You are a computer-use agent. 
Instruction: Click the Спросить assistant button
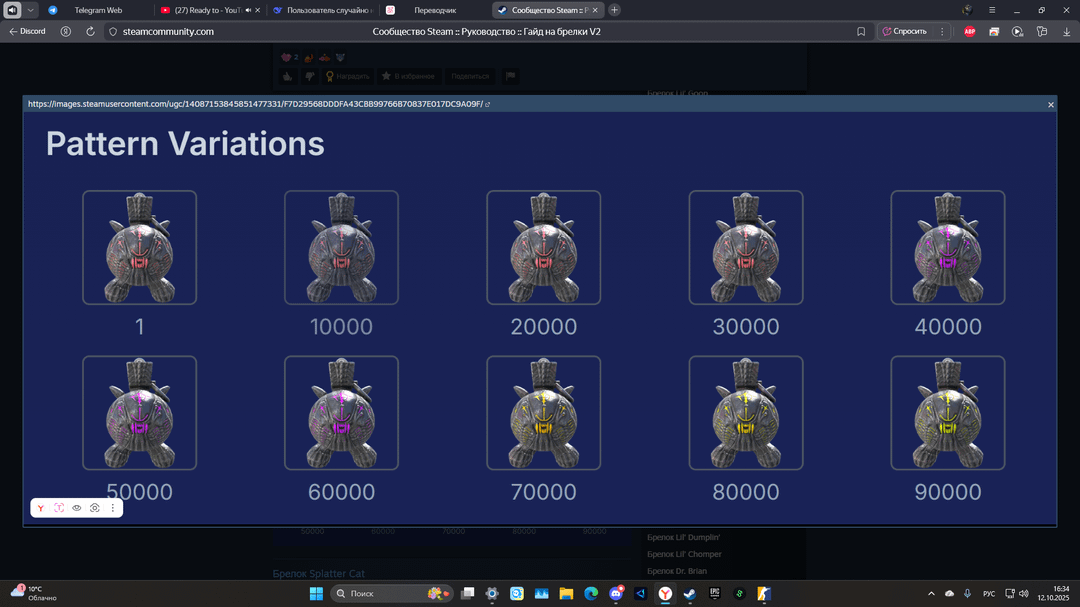(x=905, y=32)
